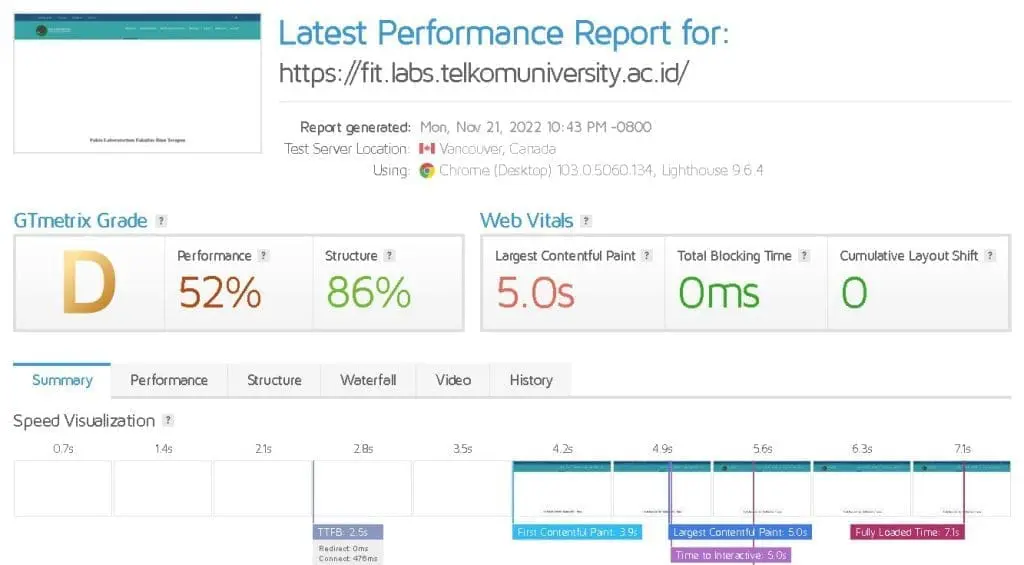This screenshot has height=565, width=1024.
Task: Open the Web Vitals help icon
Action: tap(586, 221)
